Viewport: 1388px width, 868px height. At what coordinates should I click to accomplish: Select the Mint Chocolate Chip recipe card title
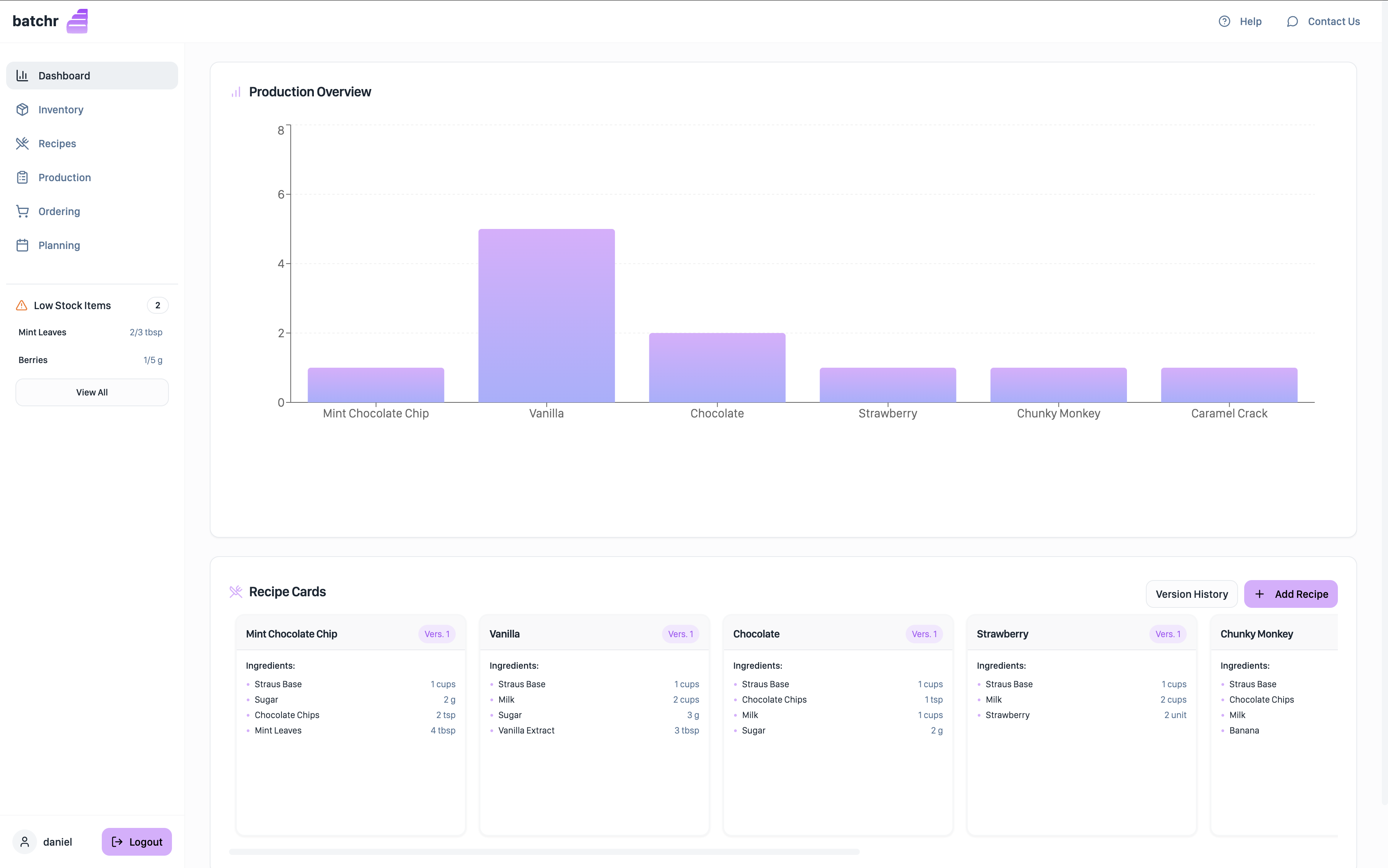click(291, 634)
